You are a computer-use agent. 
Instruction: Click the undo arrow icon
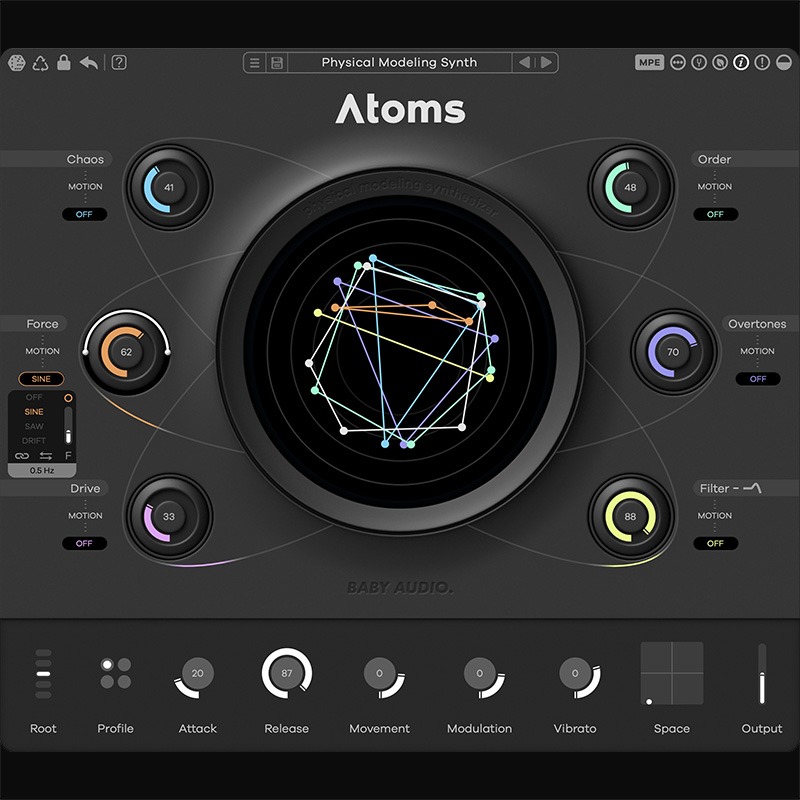coord(89,63)
